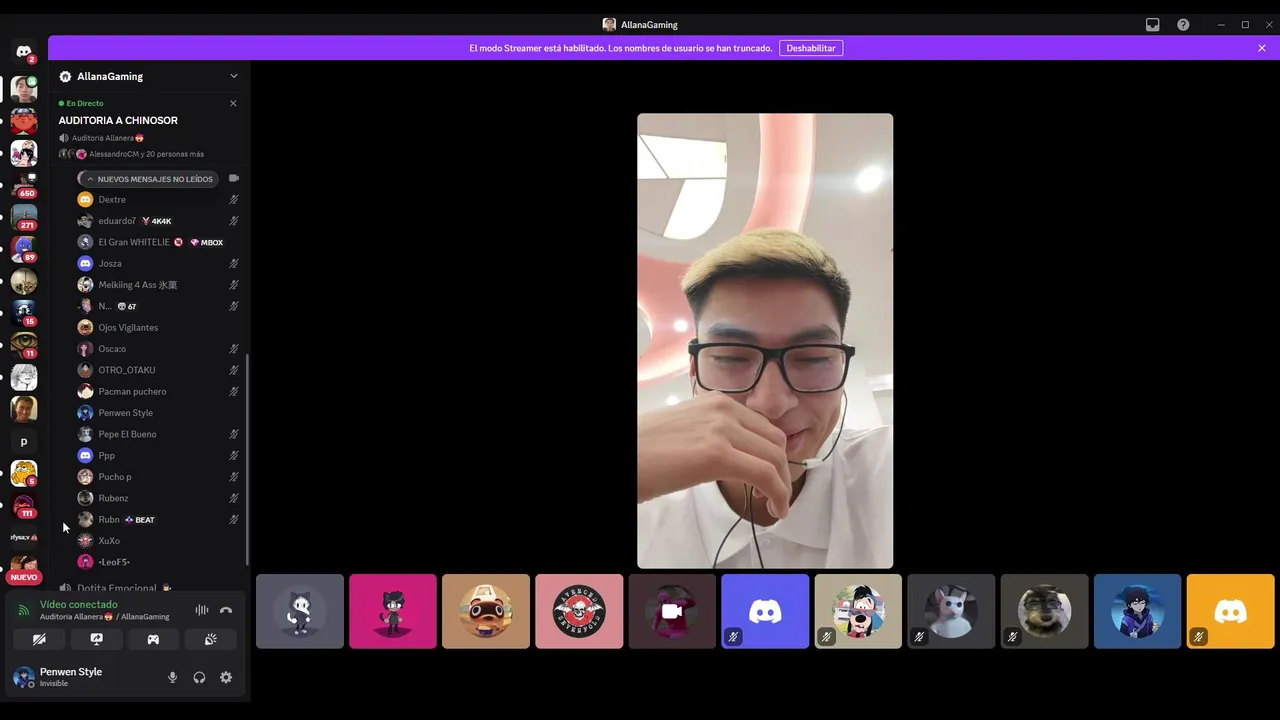
Task: Open server with 89 notification badge
Action: coord(24,248)
